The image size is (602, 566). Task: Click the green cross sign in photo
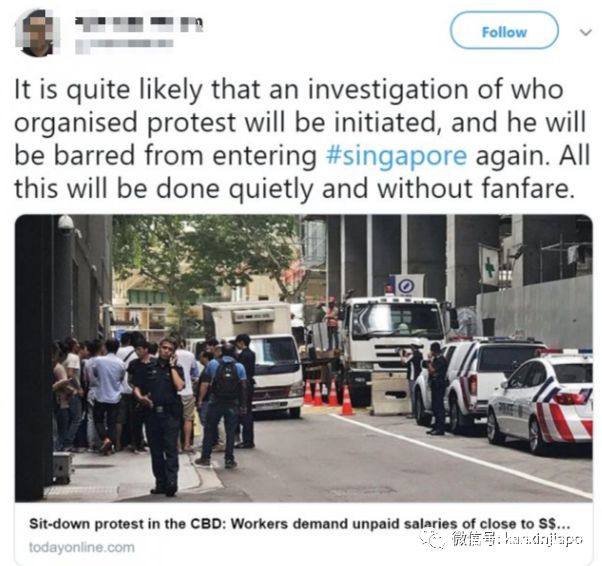(x=488, y=266)
